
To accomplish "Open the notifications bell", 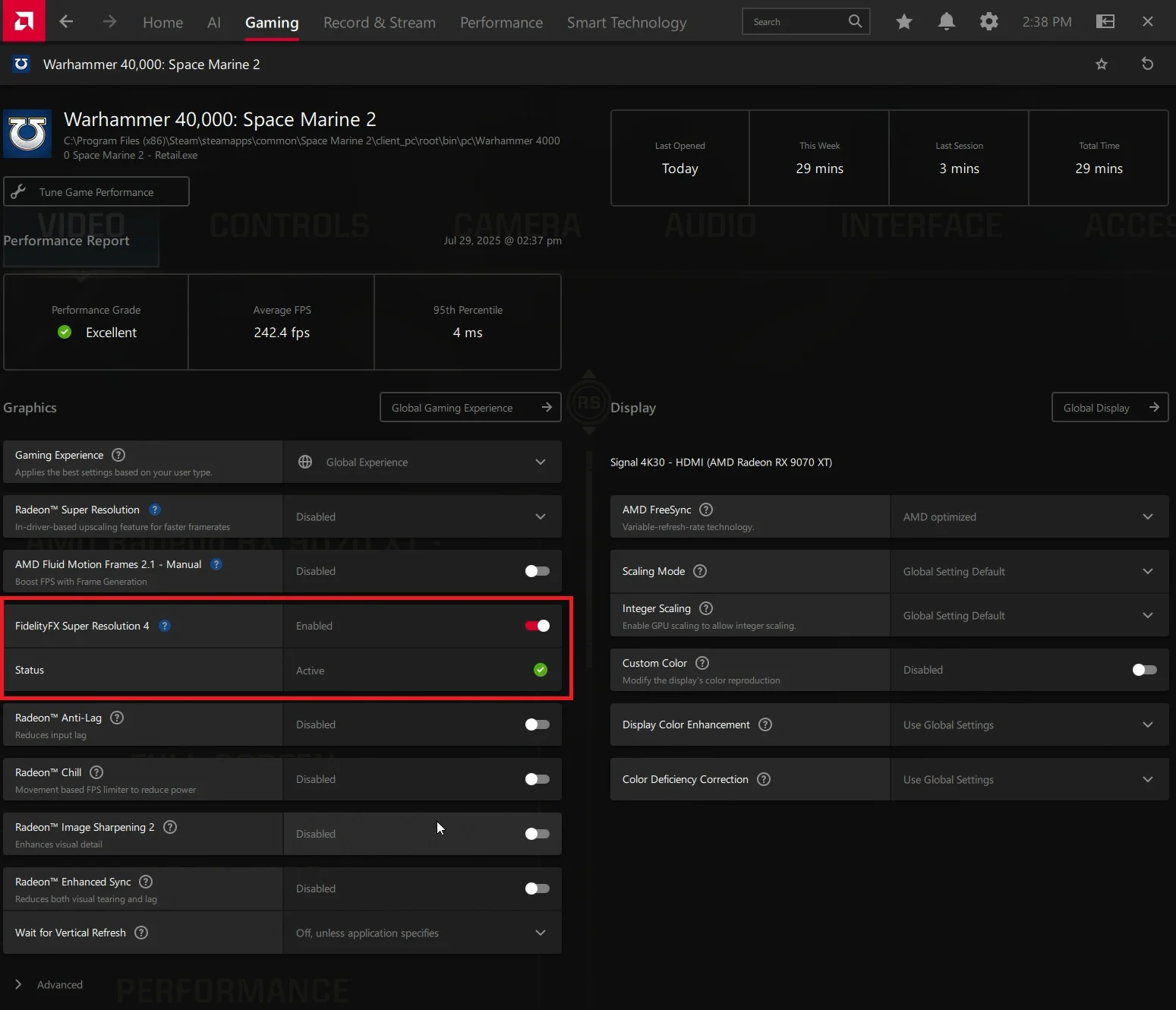I will 946,22.
